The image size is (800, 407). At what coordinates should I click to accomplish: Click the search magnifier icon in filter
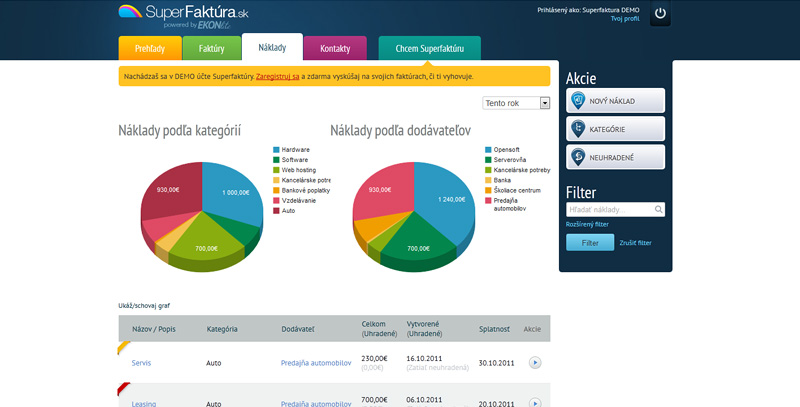coord(658,209)
